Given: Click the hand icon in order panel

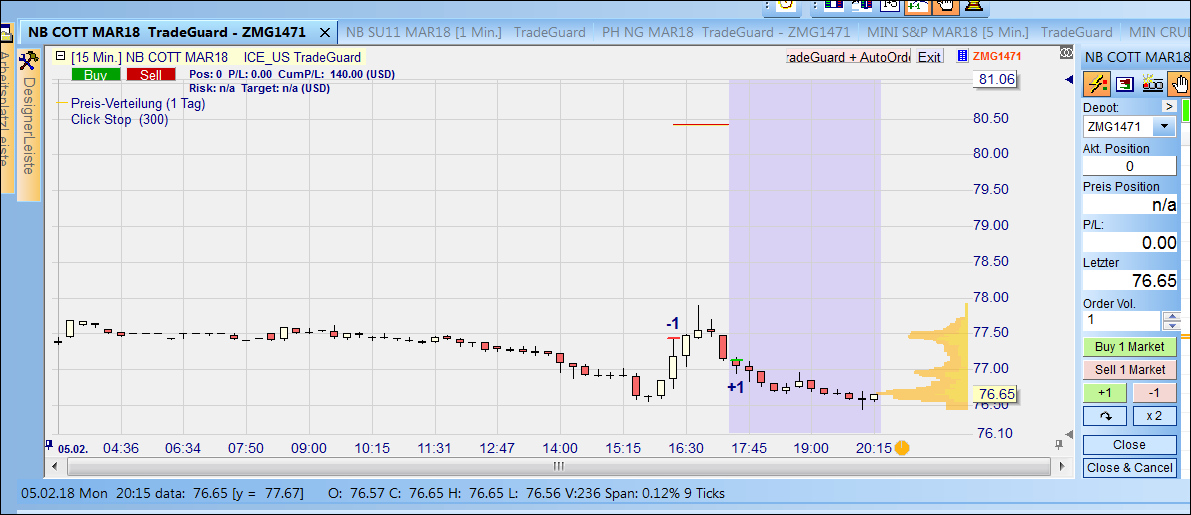Looking at the screenshot, I should tap(1178, 83).
